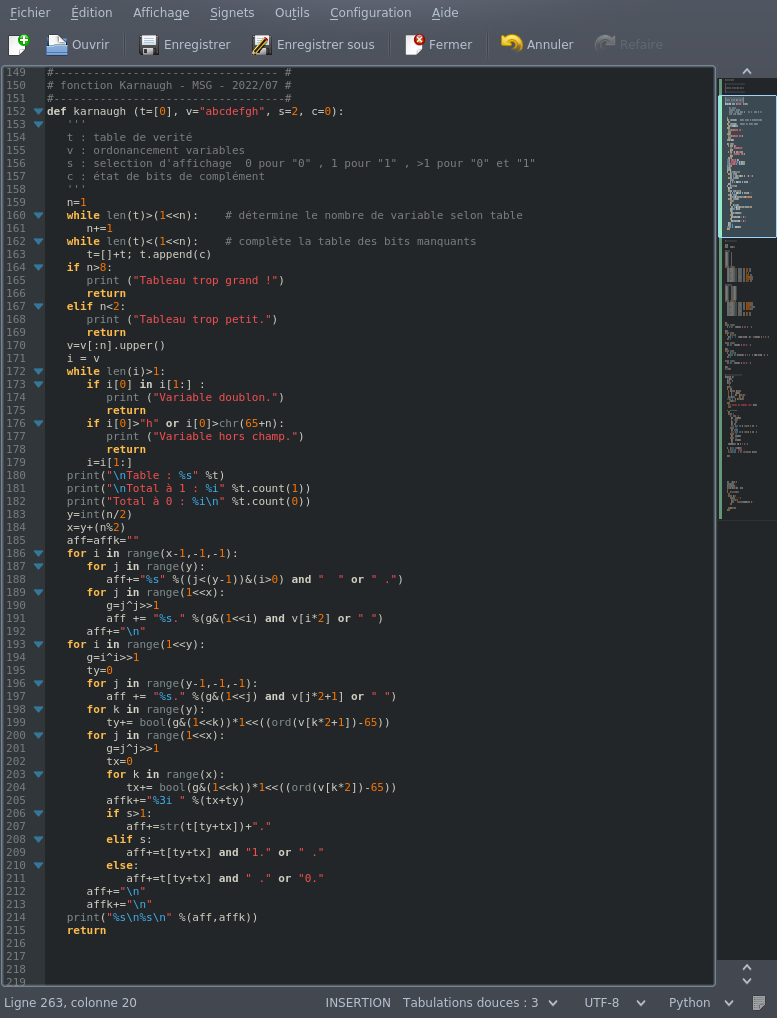The height and width of the screenshot is (1018, 777).
Task: Click scroll-up arrow above the minimap
Action: pos(746,71)
